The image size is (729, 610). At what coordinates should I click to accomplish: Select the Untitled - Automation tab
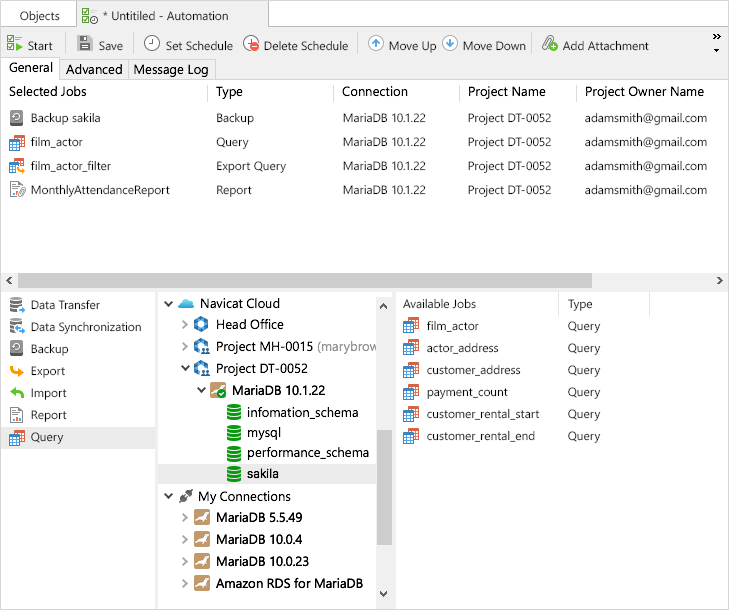[x=172, y=15]
